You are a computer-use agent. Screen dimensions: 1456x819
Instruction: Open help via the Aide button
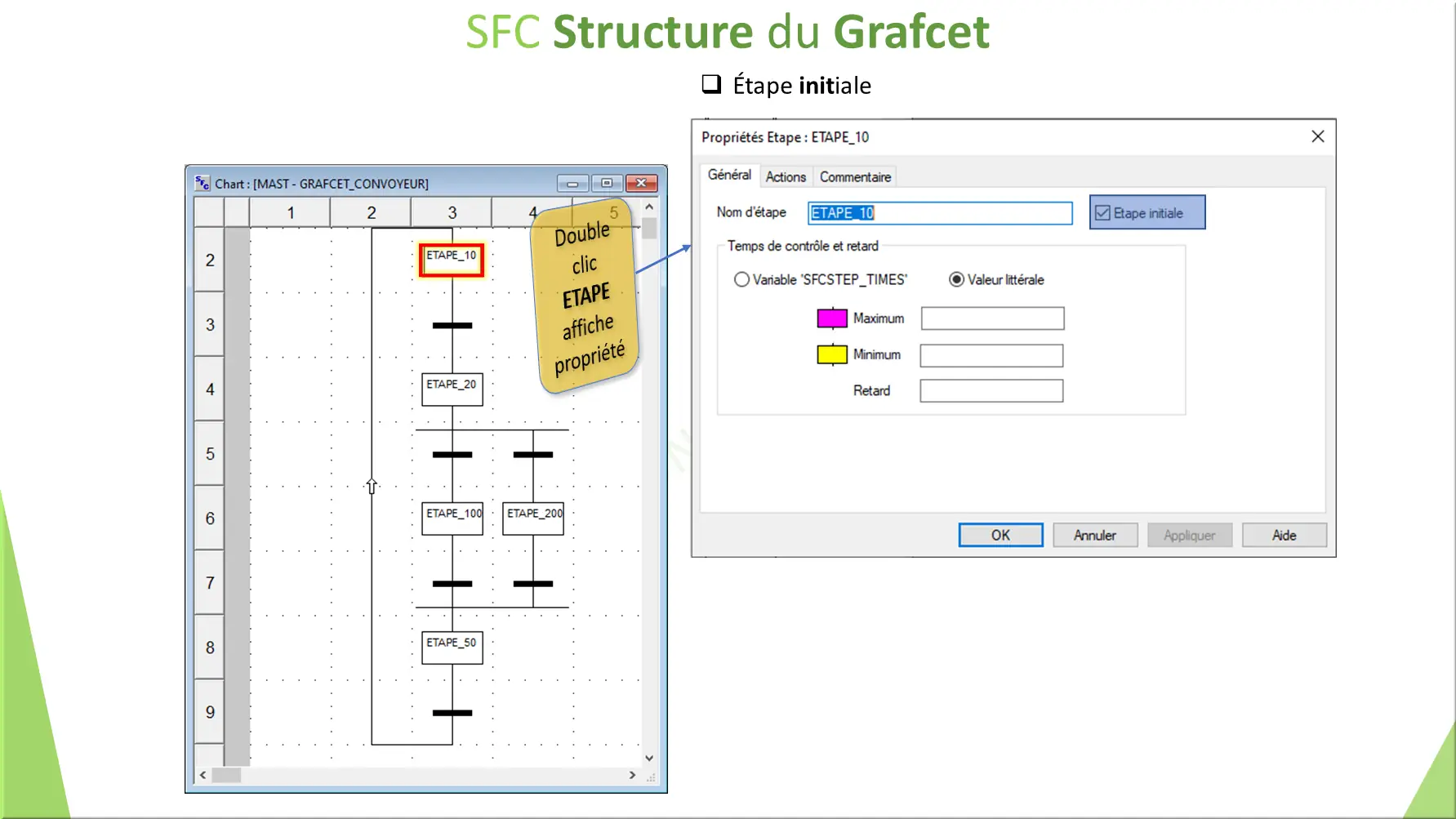[x=1284, y=535]
